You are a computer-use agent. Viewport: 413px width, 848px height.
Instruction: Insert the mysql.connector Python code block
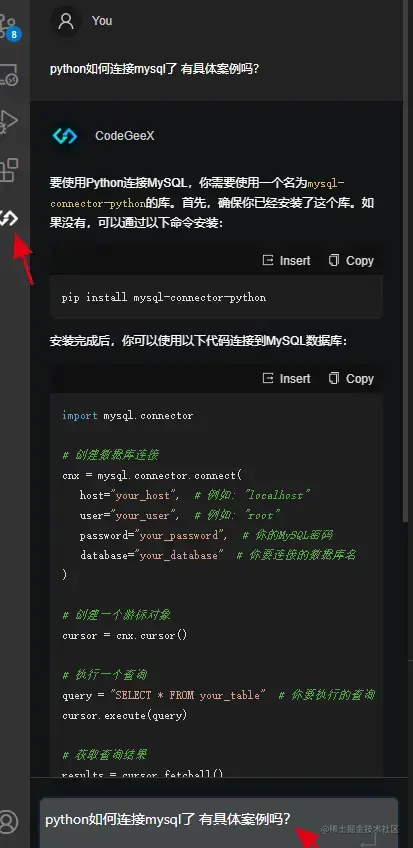287,379
